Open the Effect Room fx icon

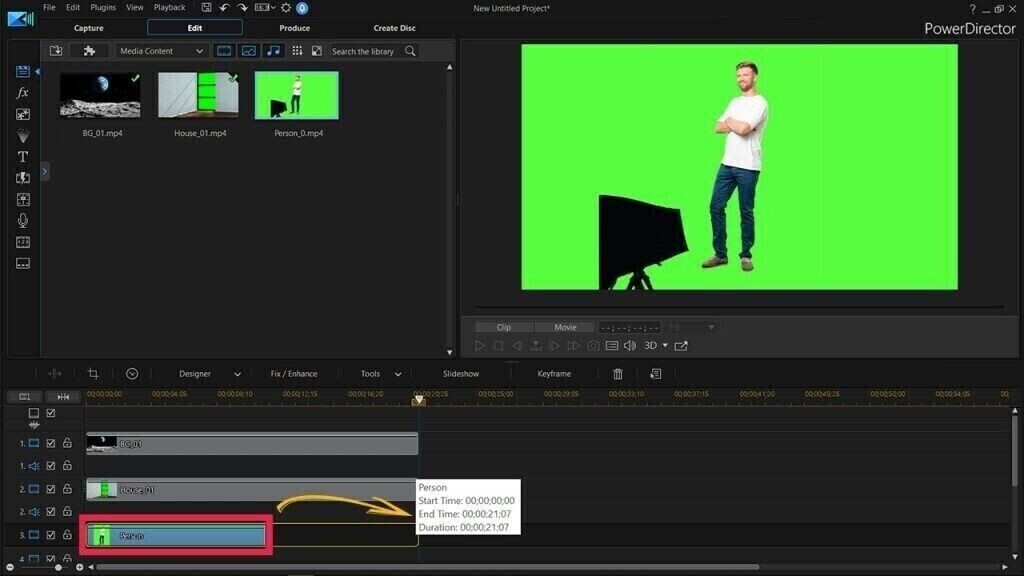(23, 93)
